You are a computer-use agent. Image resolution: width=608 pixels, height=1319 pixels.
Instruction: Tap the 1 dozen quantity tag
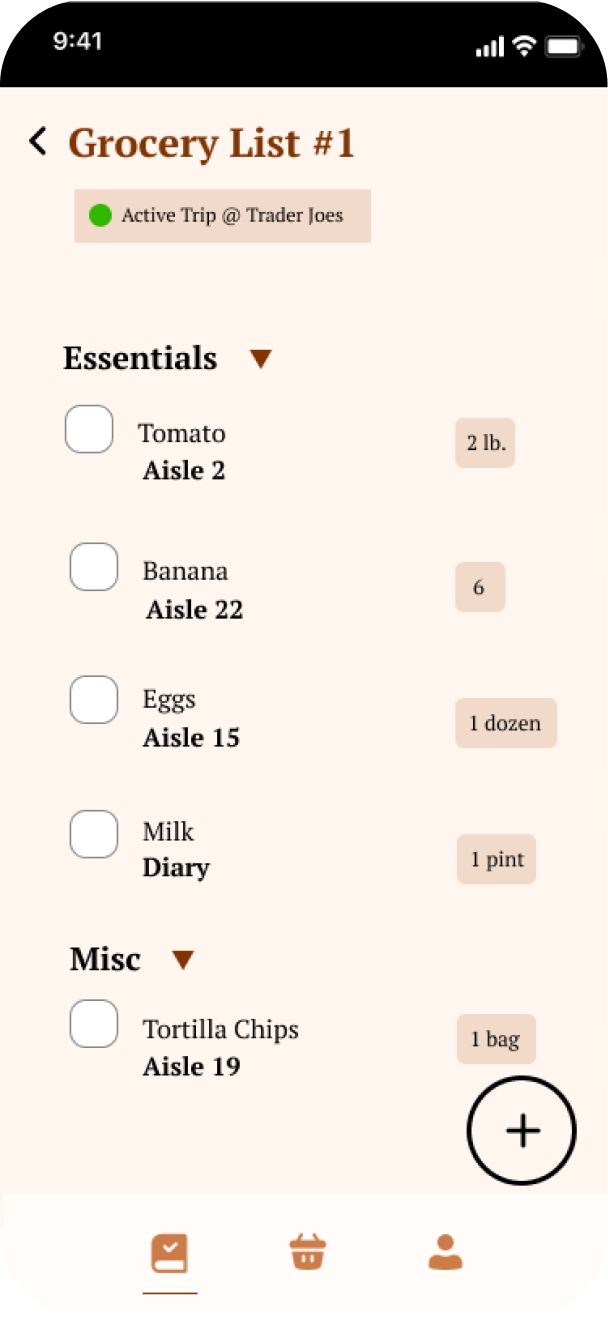coord(506,723)
